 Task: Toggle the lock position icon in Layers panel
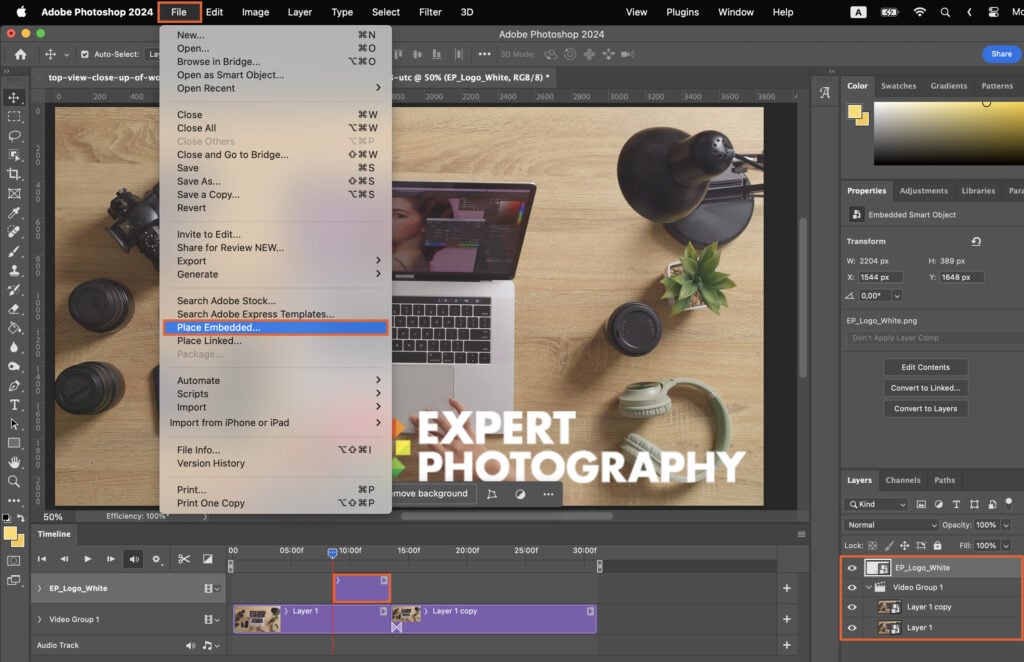[905, 545]
